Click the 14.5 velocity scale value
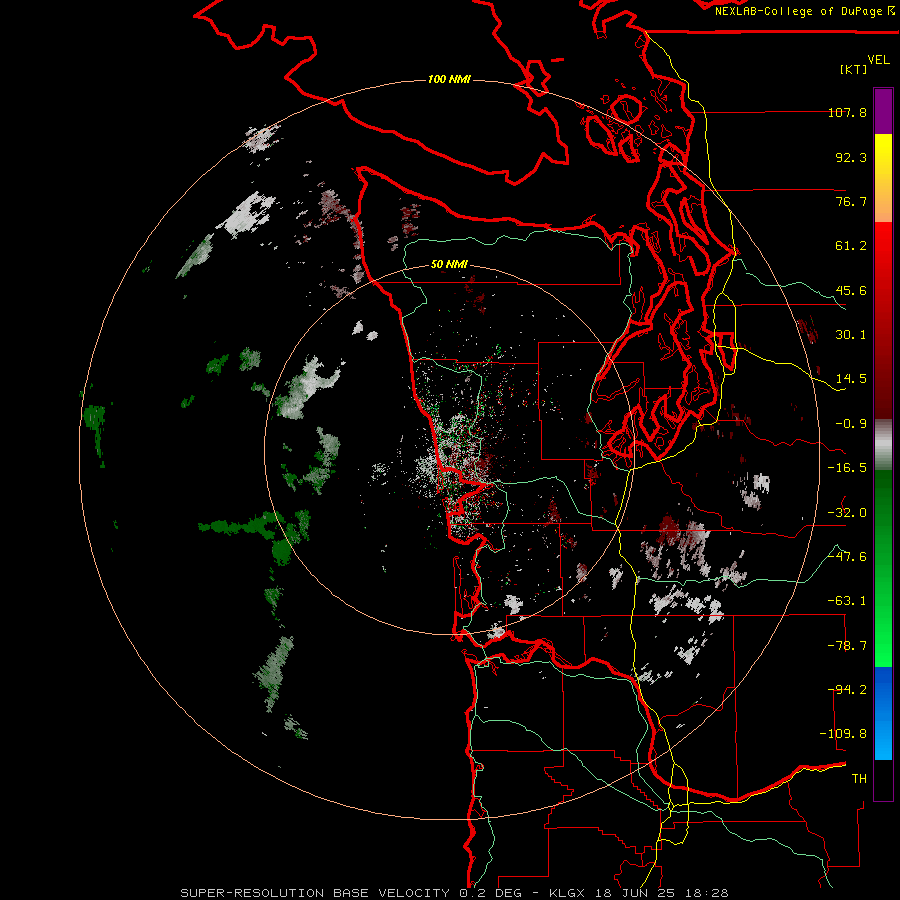The height and width of the screenshot is (900, 900). click(x=851, y=379)
